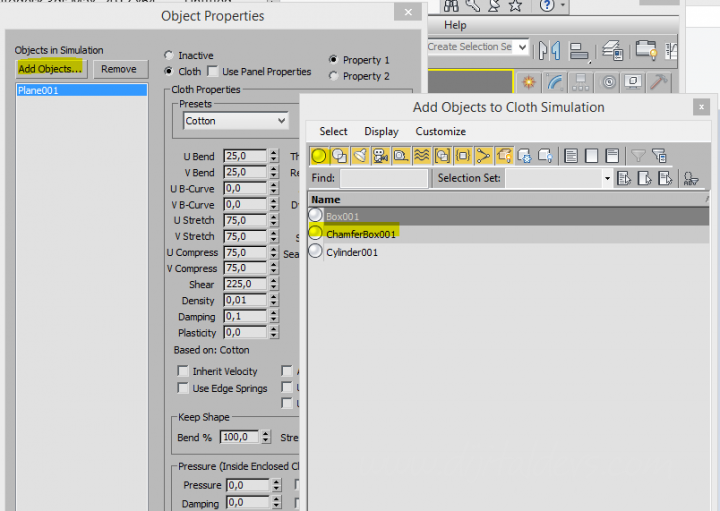Toggle the Display Shapes filter icon
The width and height of the screenshot is (720, 511).
click(340, 155)
